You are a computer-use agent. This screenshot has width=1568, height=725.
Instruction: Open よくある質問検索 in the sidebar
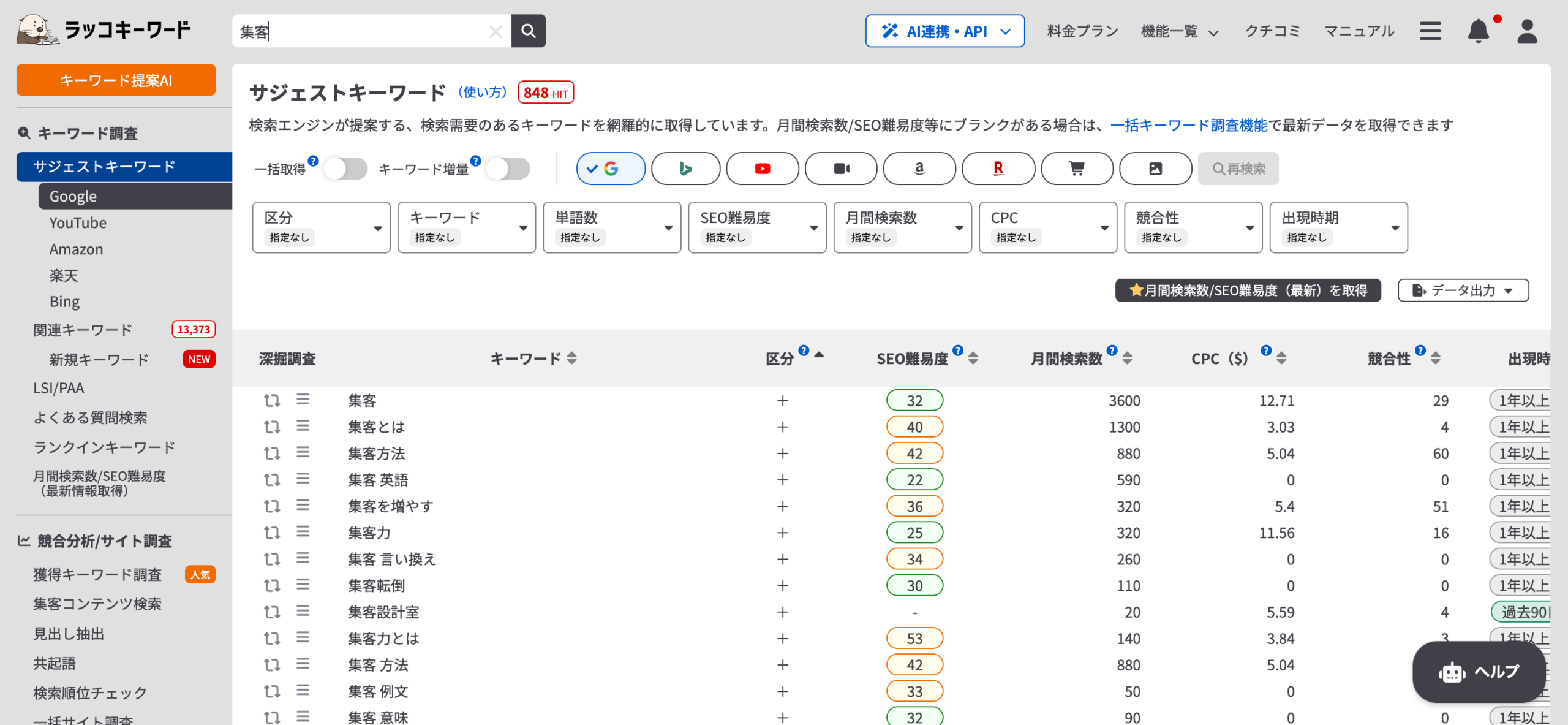(90, 418)
